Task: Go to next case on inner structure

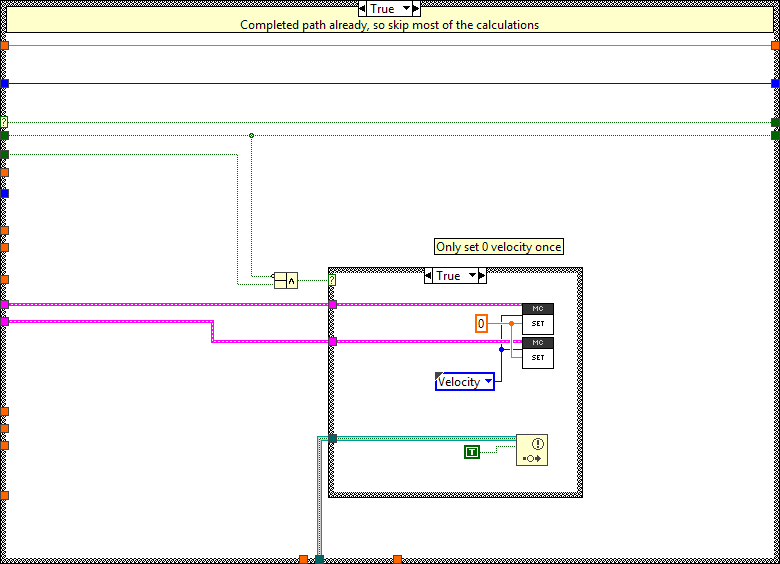Action: [481, 276]
